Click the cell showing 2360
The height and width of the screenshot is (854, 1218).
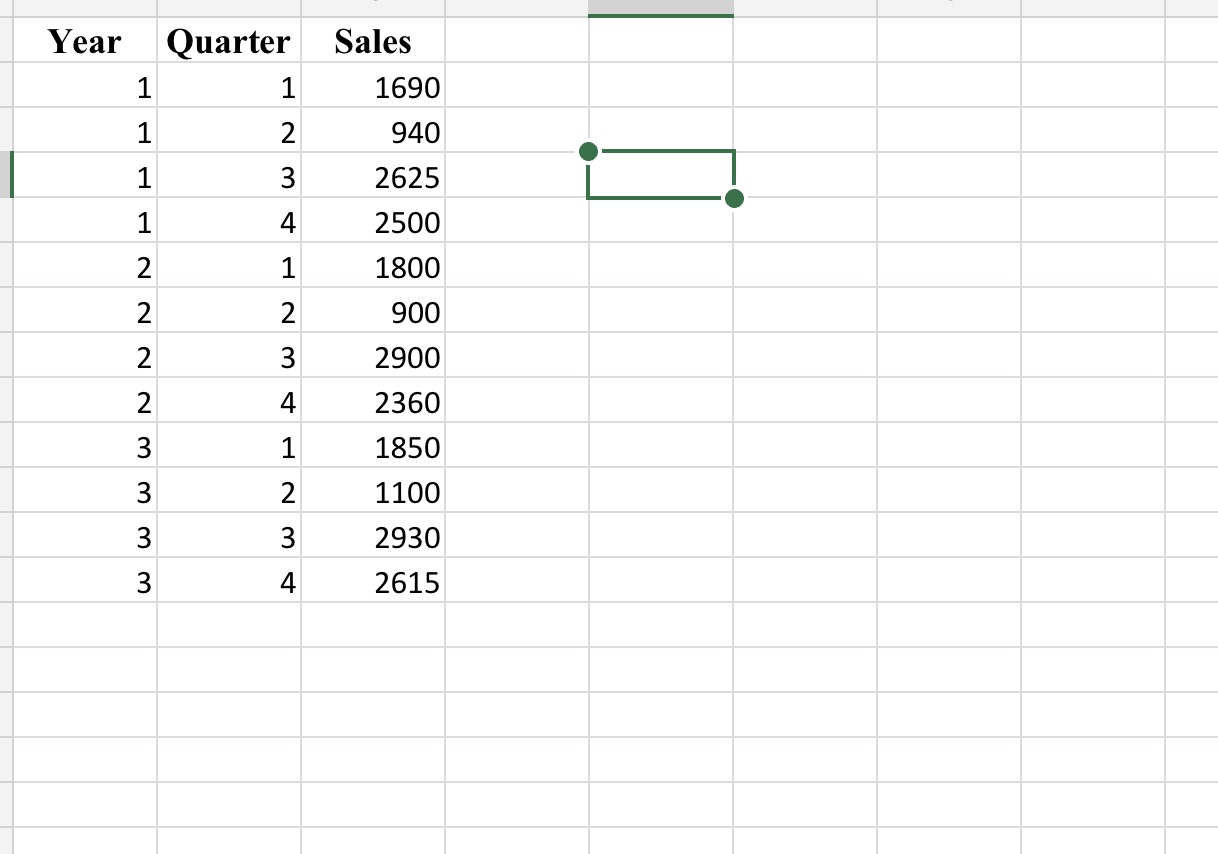[408, 402]
